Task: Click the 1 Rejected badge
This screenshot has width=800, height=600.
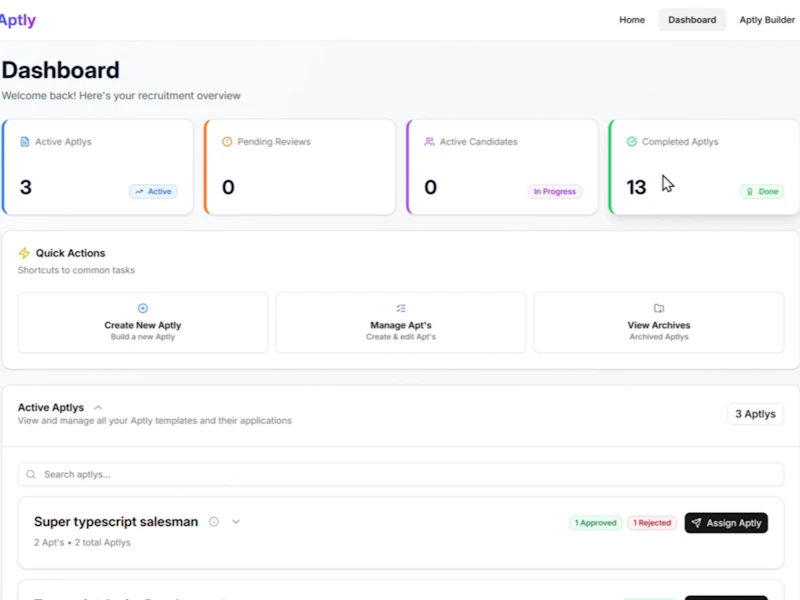Action: click(652, 523)
